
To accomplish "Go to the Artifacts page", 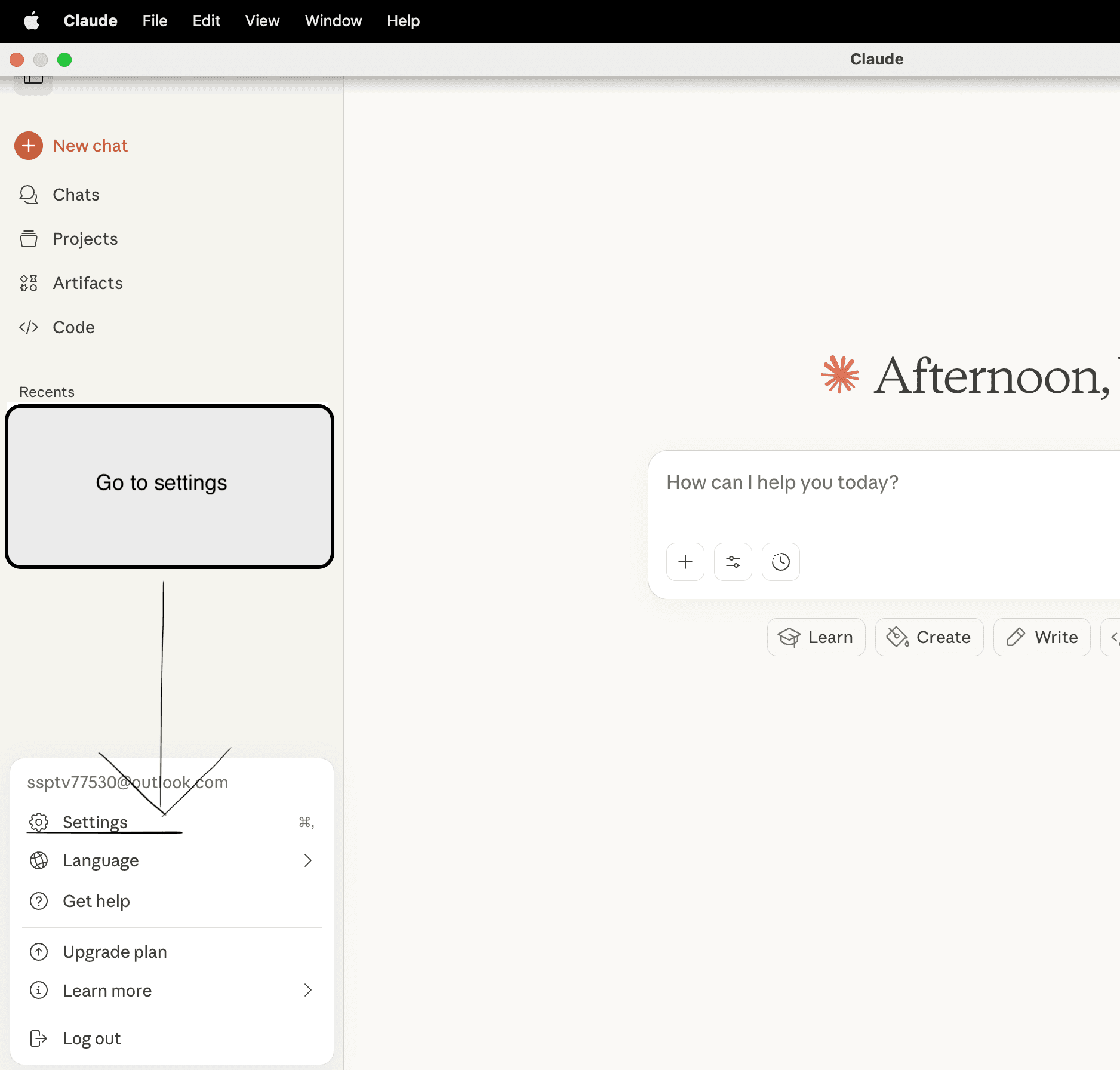I will click(87, 283).
